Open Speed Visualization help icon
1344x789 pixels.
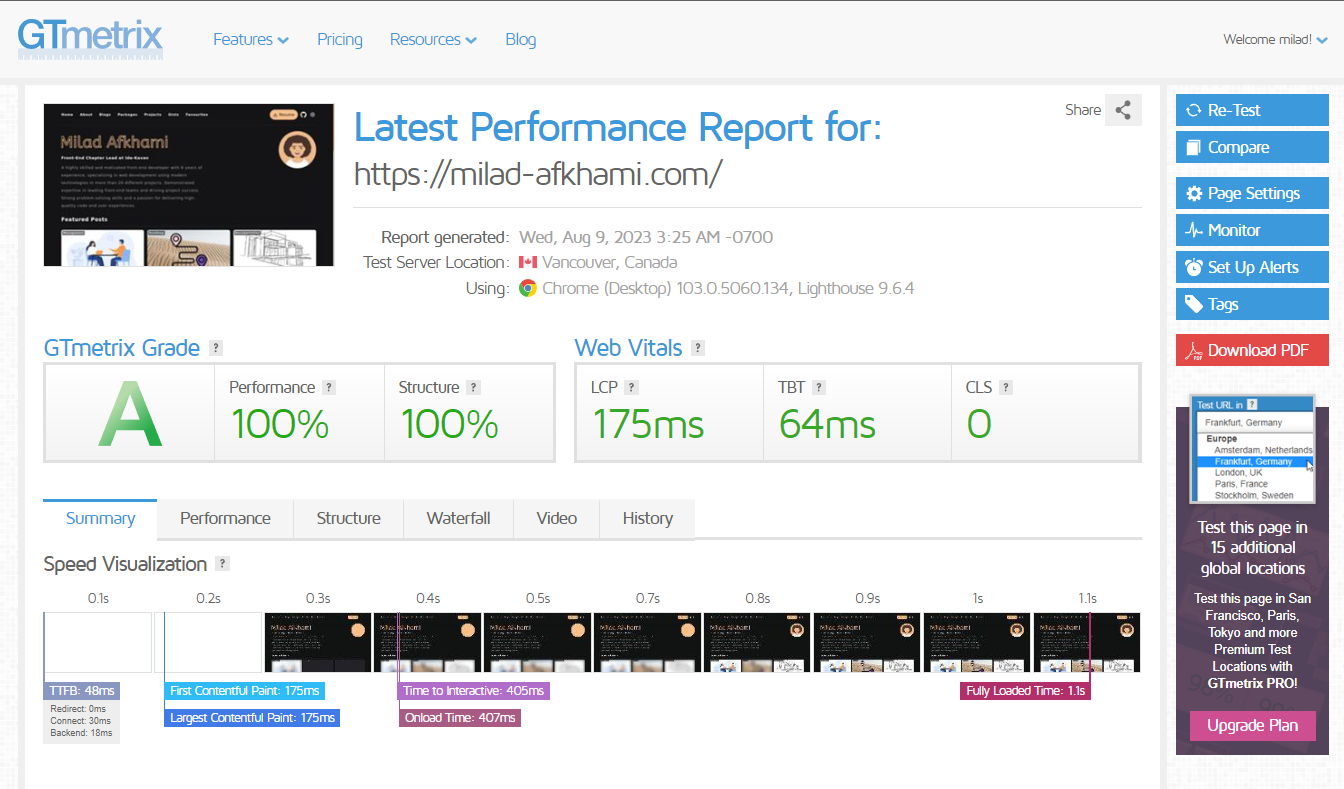pos(223,563)
